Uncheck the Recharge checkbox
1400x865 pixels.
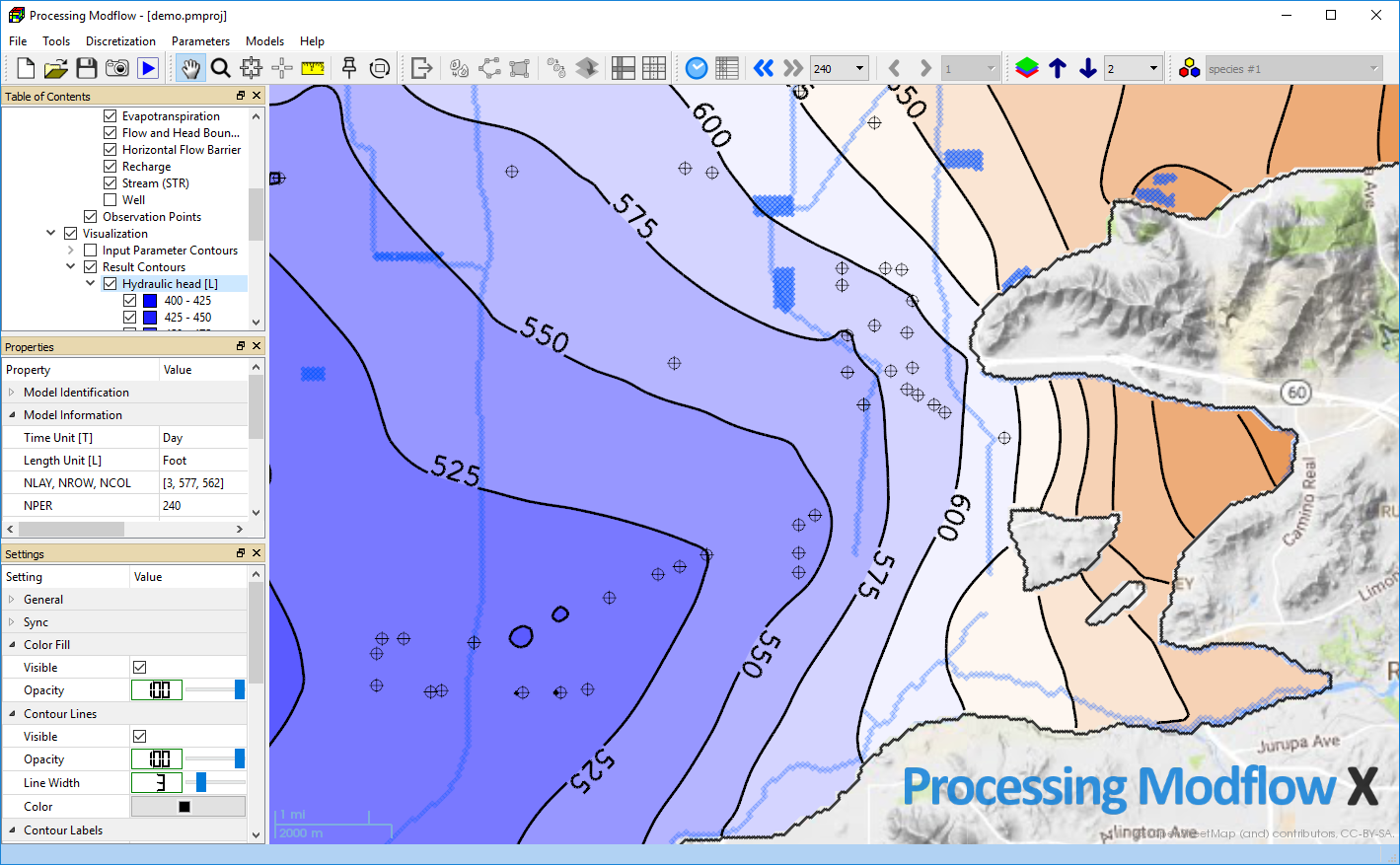(111, 167)
